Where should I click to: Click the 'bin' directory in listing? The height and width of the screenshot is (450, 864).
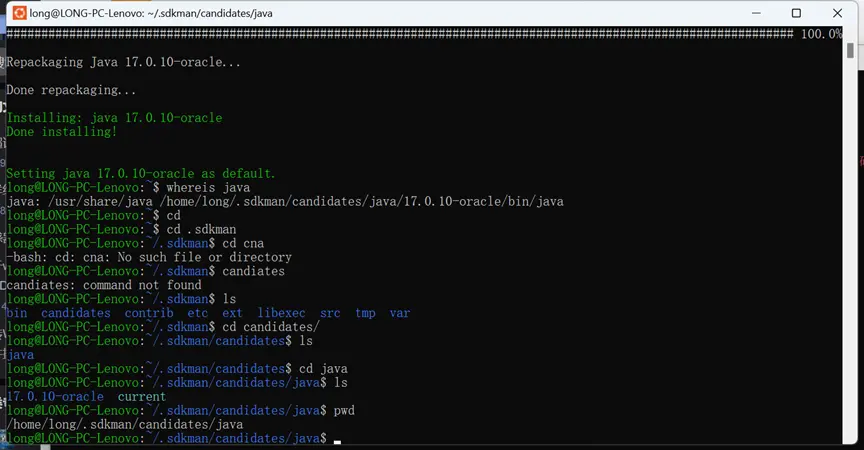17,313
